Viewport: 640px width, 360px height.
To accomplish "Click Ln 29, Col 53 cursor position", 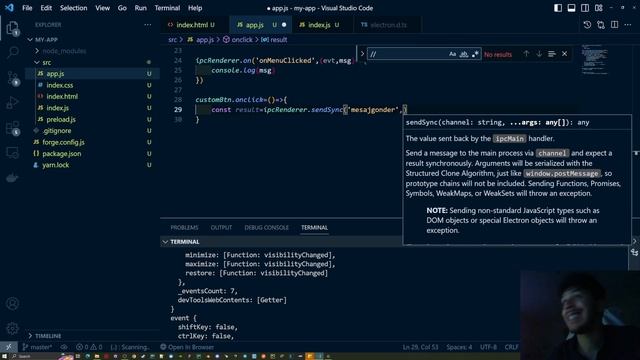I will (420, 347).
